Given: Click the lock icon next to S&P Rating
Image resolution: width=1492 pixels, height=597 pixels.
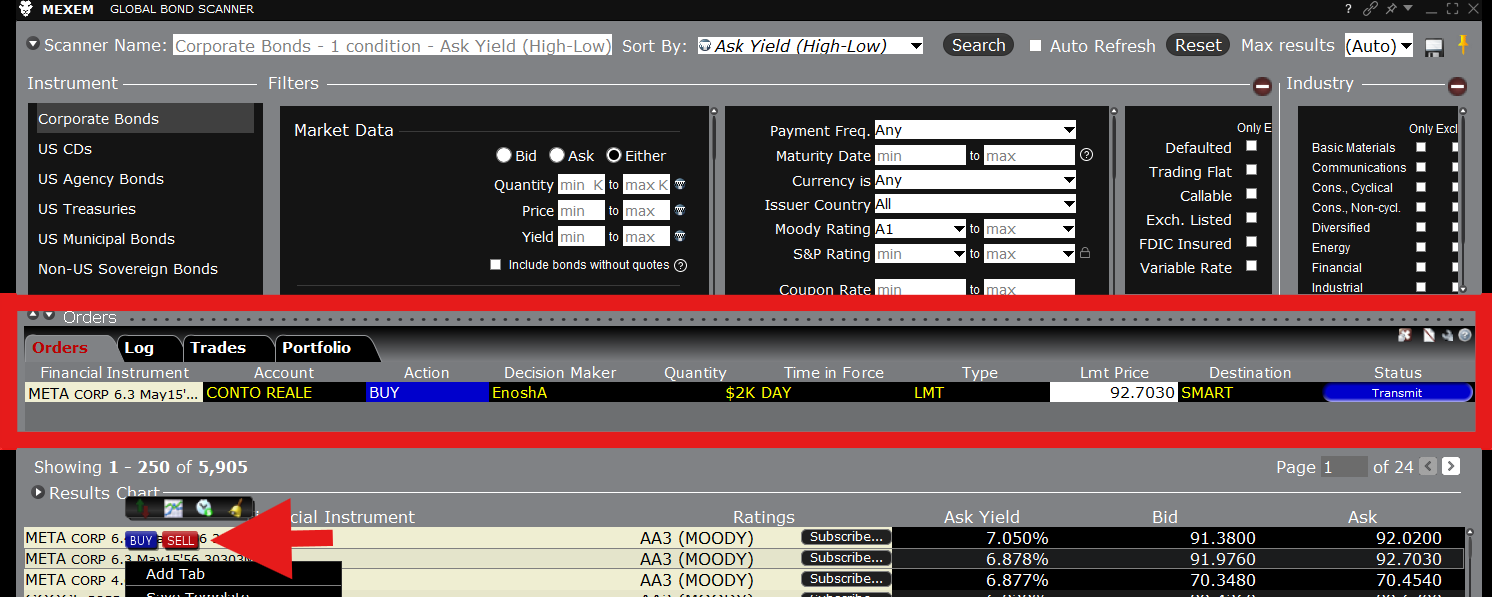Looking at the screenshot, I should coord(1084,253).
